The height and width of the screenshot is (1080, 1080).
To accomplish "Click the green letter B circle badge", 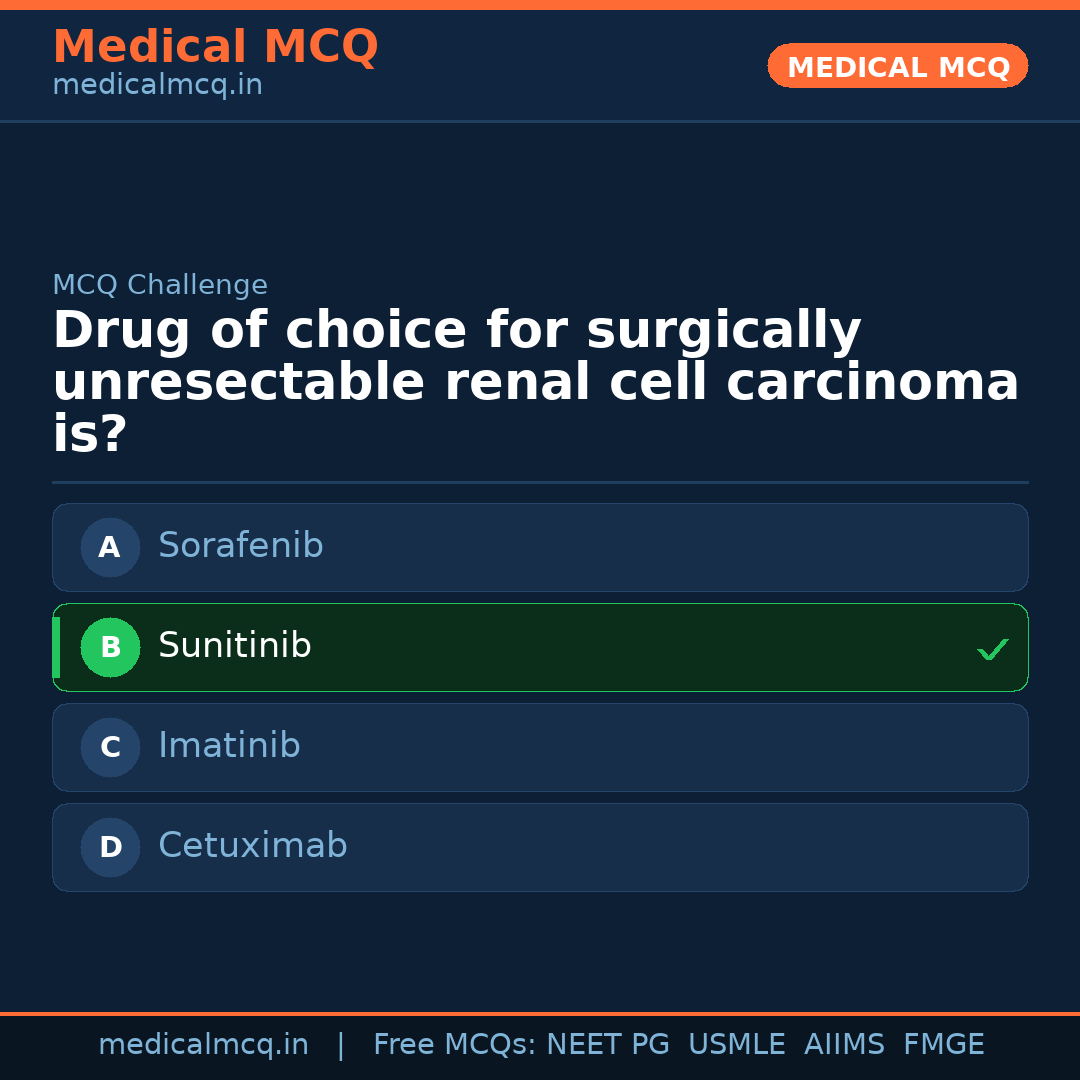I will tap(110, 647).
